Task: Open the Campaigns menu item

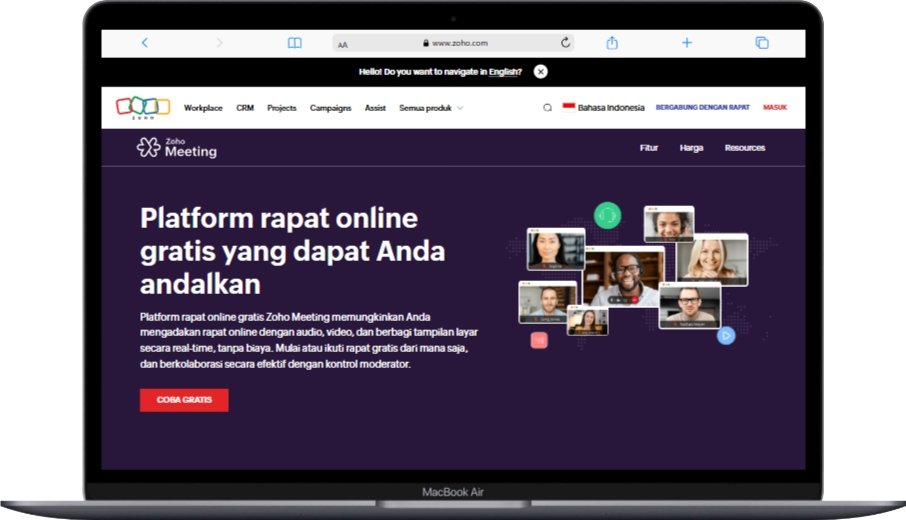Action: pyautogui.click(x=331, y=108)
